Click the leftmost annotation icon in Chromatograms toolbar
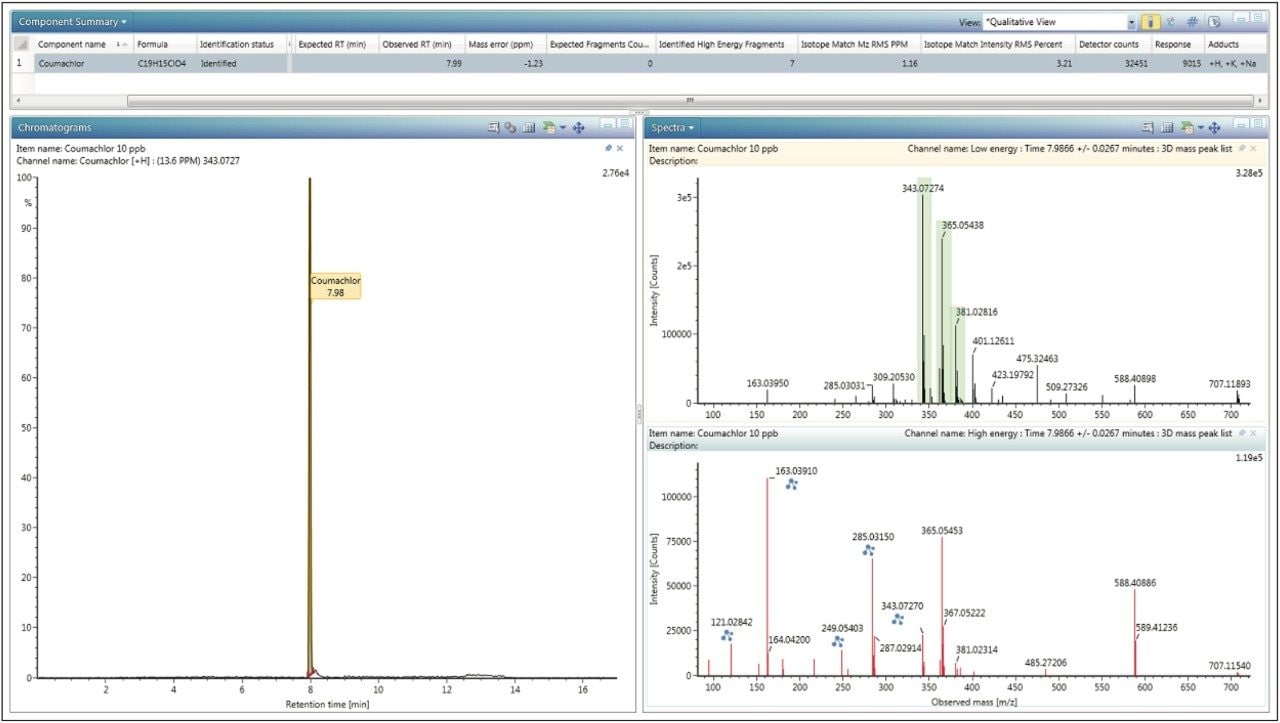1280x723 pixels. click(493, 128)
